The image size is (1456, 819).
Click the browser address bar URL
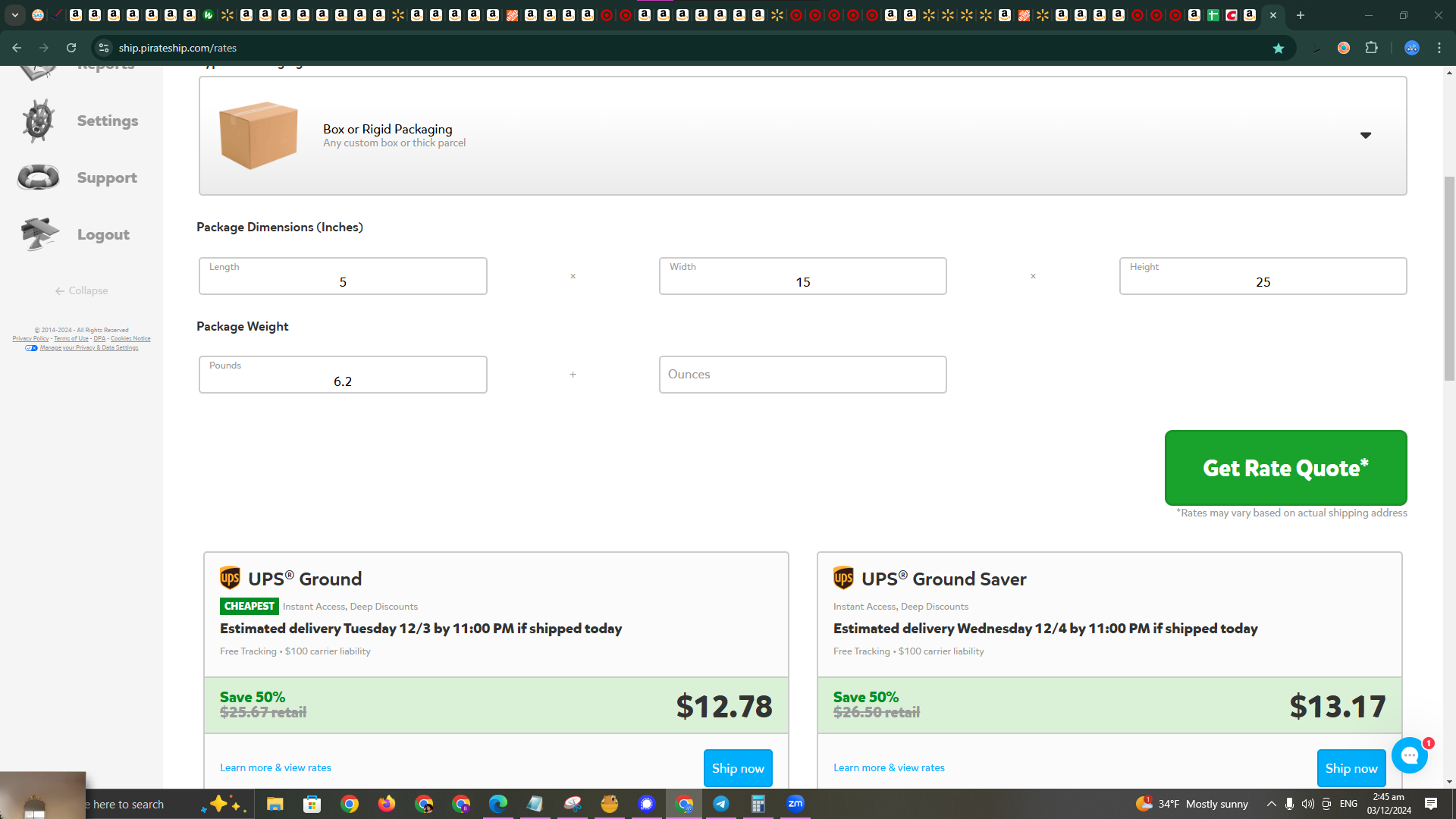pyautogui.click(x=177, y=48)
